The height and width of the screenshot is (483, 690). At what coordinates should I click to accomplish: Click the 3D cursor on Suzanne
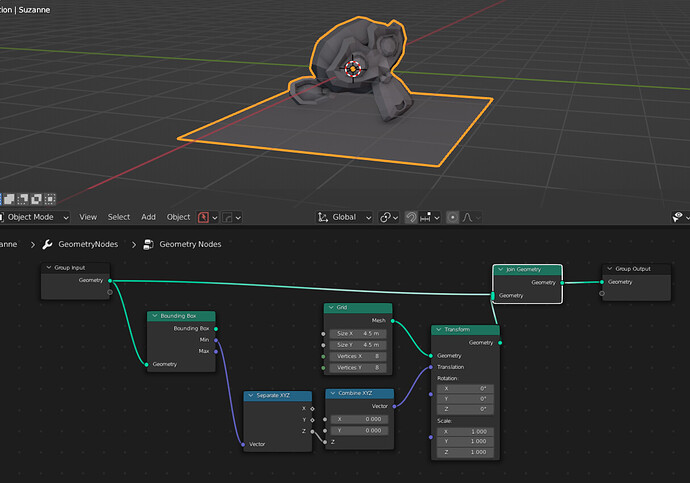click(x=353, y=69)
